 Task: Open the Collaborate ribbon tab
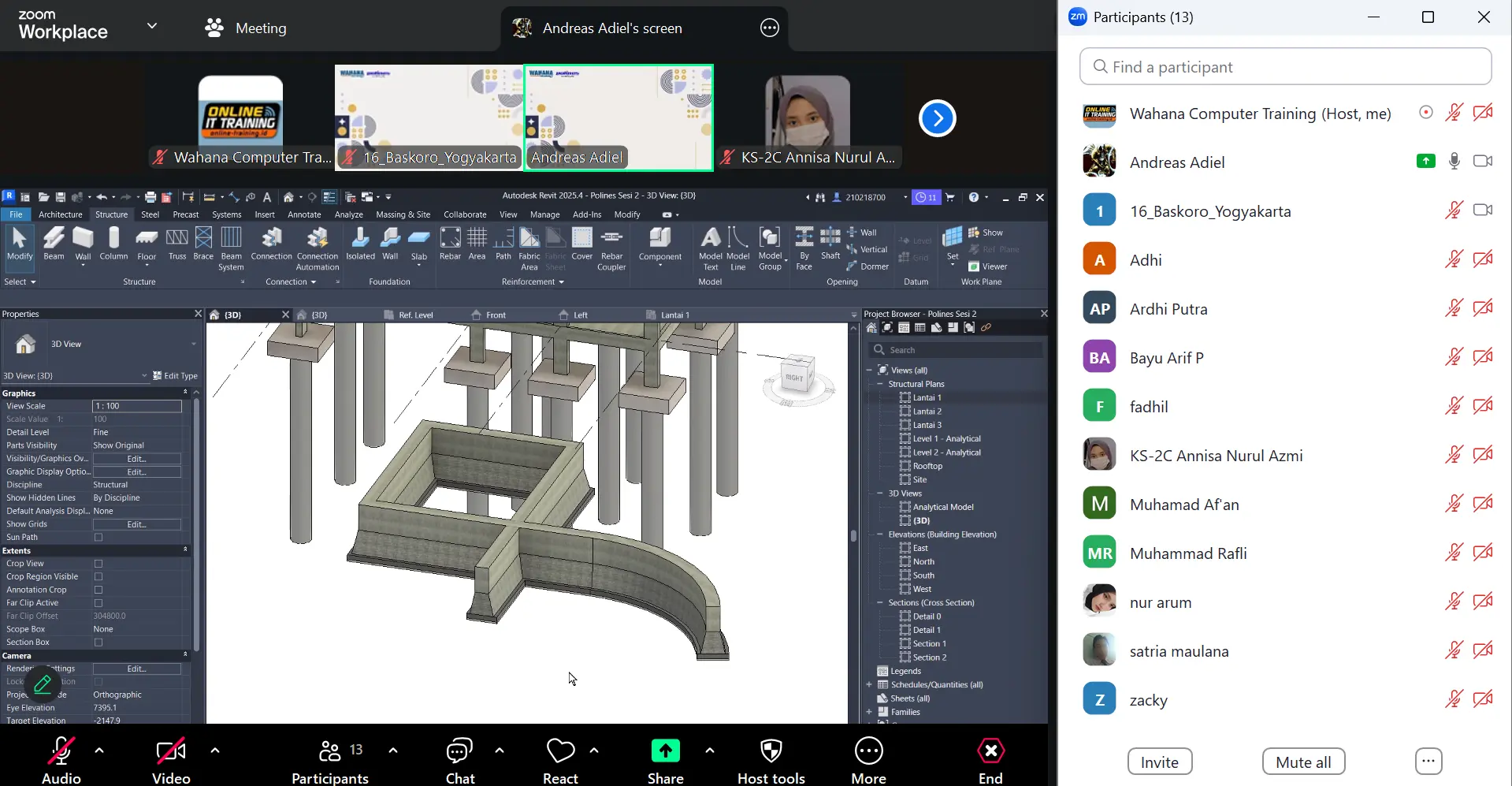[x=465, y=214]
